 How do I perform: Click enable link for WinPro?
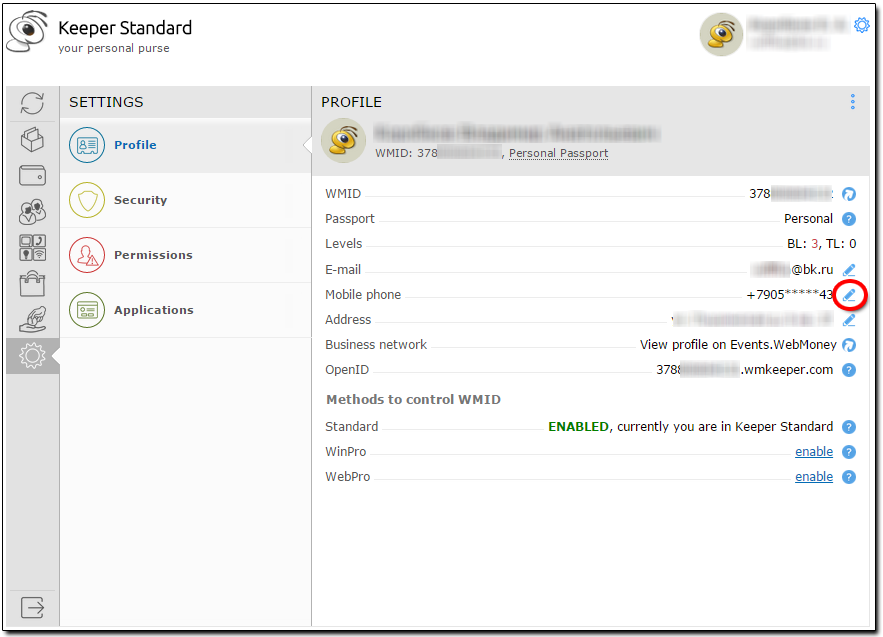click(813, 452)
